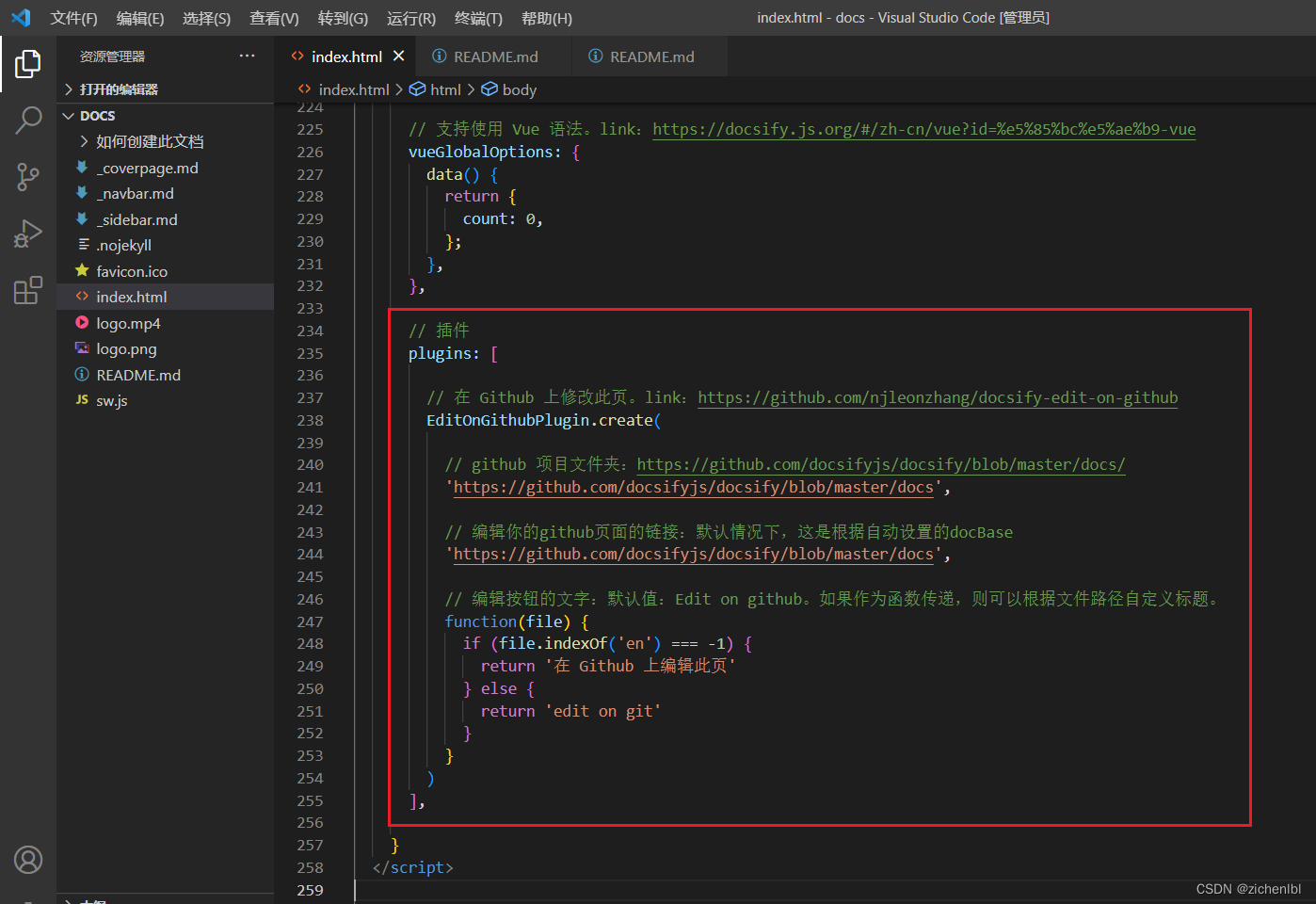Click the _sidebar.md markdown file icon
The width and height of the screenshot is (1316, 904).
pyautogui.click(x=82, y=219)
